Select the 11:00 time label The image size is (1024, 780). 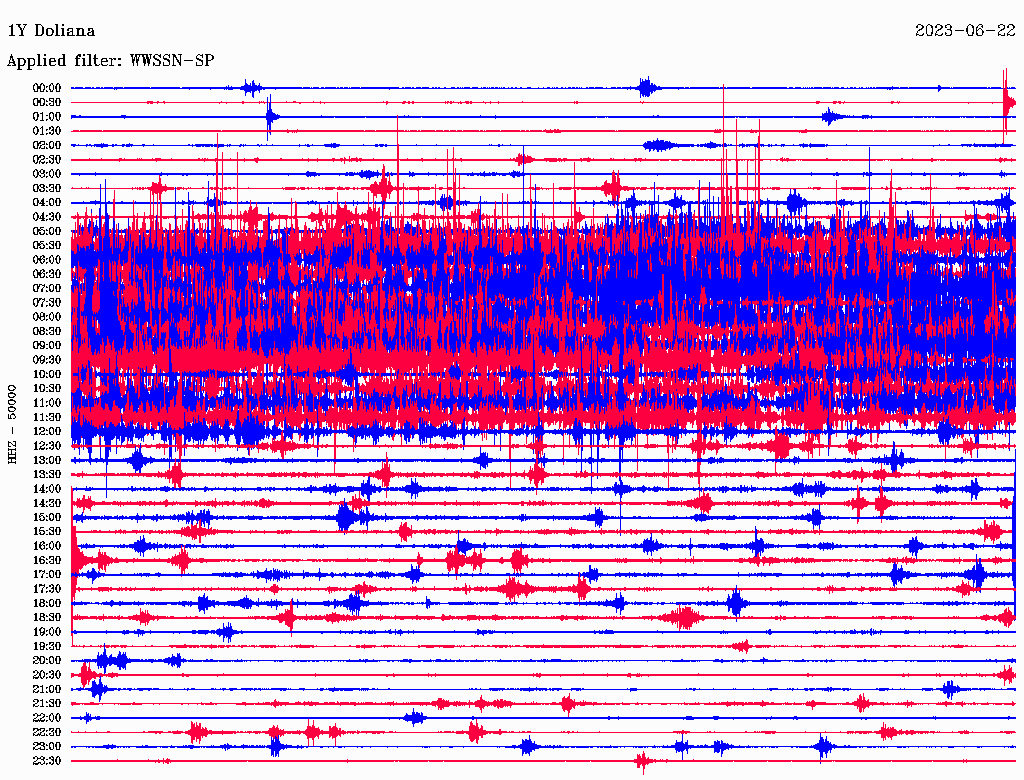point(47,403)
